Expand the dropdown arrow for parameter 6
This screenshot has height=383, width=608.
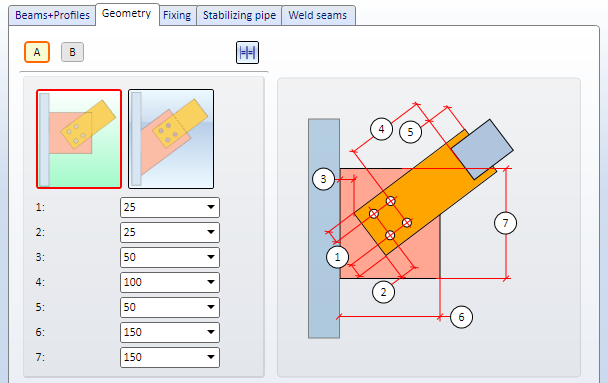click(211, 332)
